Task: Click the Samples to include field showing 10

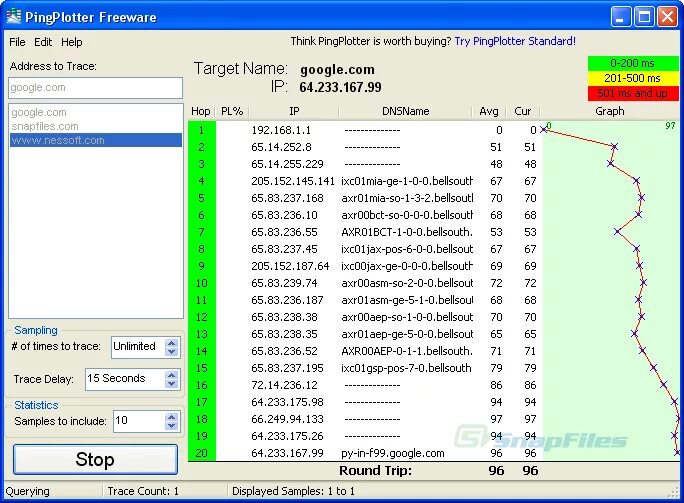Action: click(139, 421)
